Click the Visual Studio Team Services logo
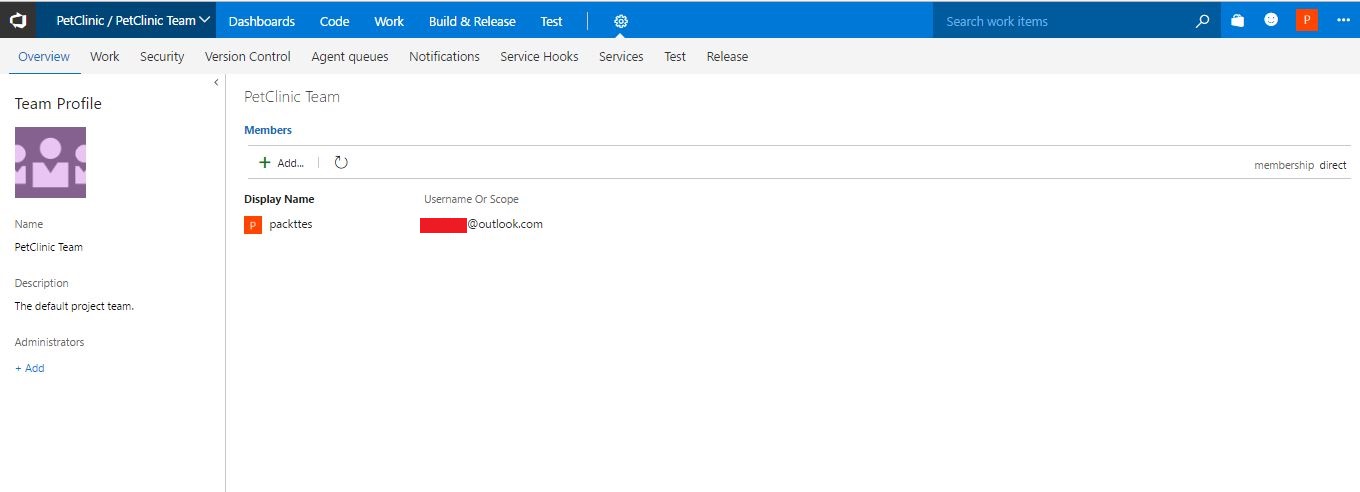The width and height of the screenshot is (1360, 492). point(18,20)
